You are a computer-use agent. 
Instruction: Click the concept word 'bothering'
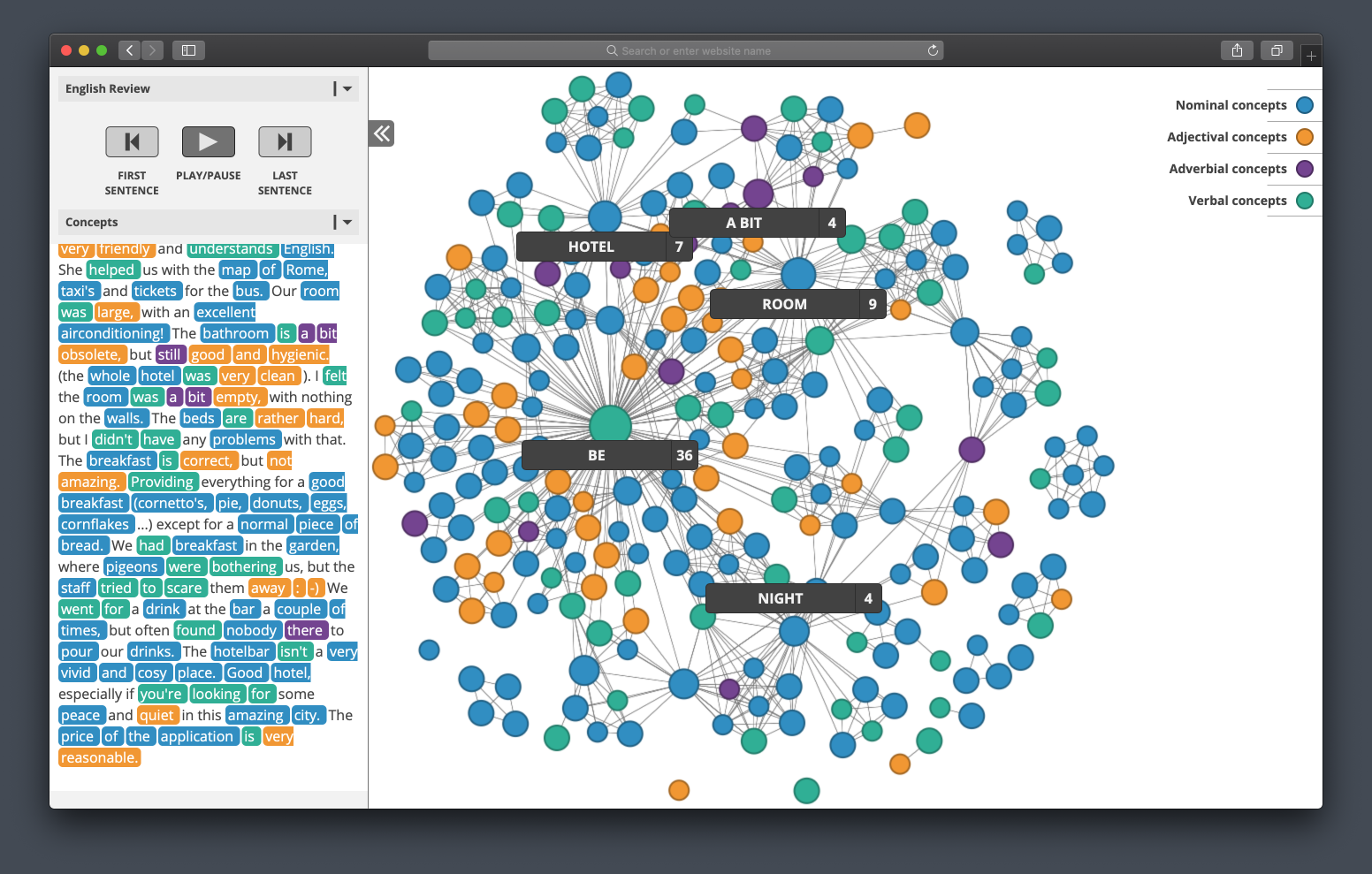pos(245,566)
